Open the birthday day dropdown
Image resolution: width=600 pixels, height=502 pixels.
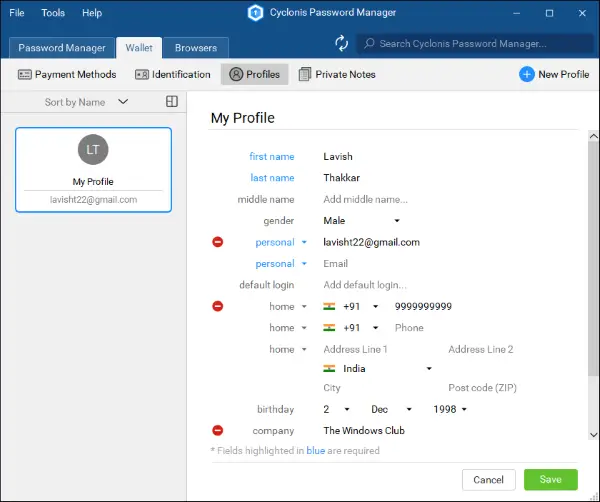(x=336, y=409)
